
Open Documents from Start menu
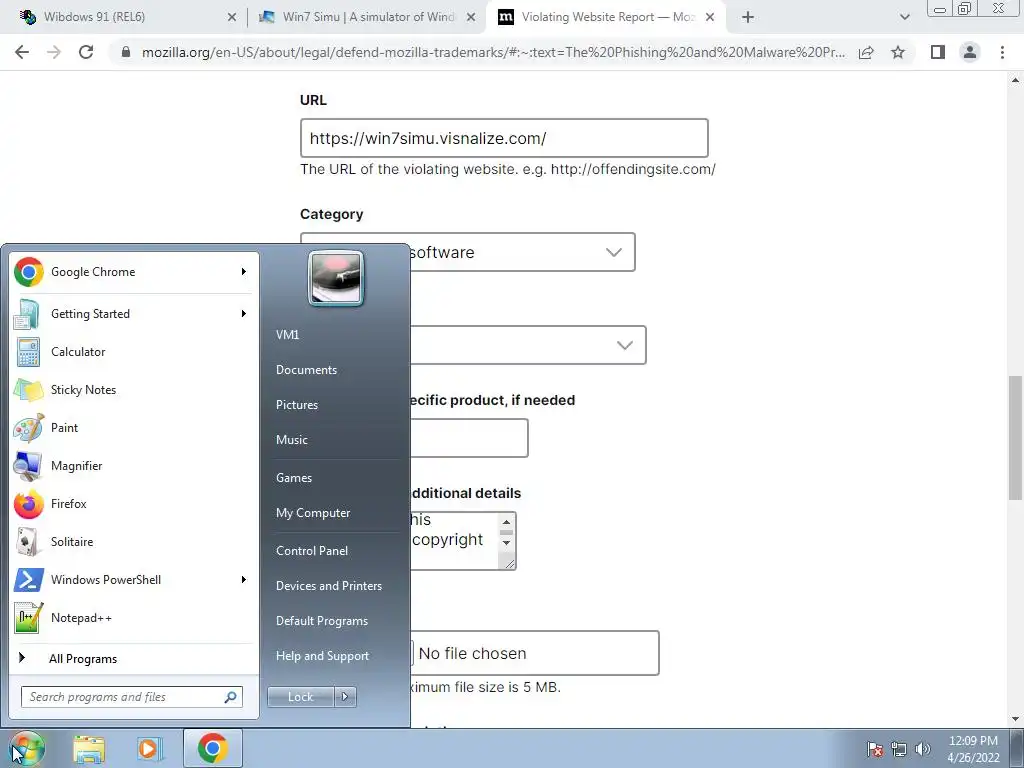[x=306, y=370]
